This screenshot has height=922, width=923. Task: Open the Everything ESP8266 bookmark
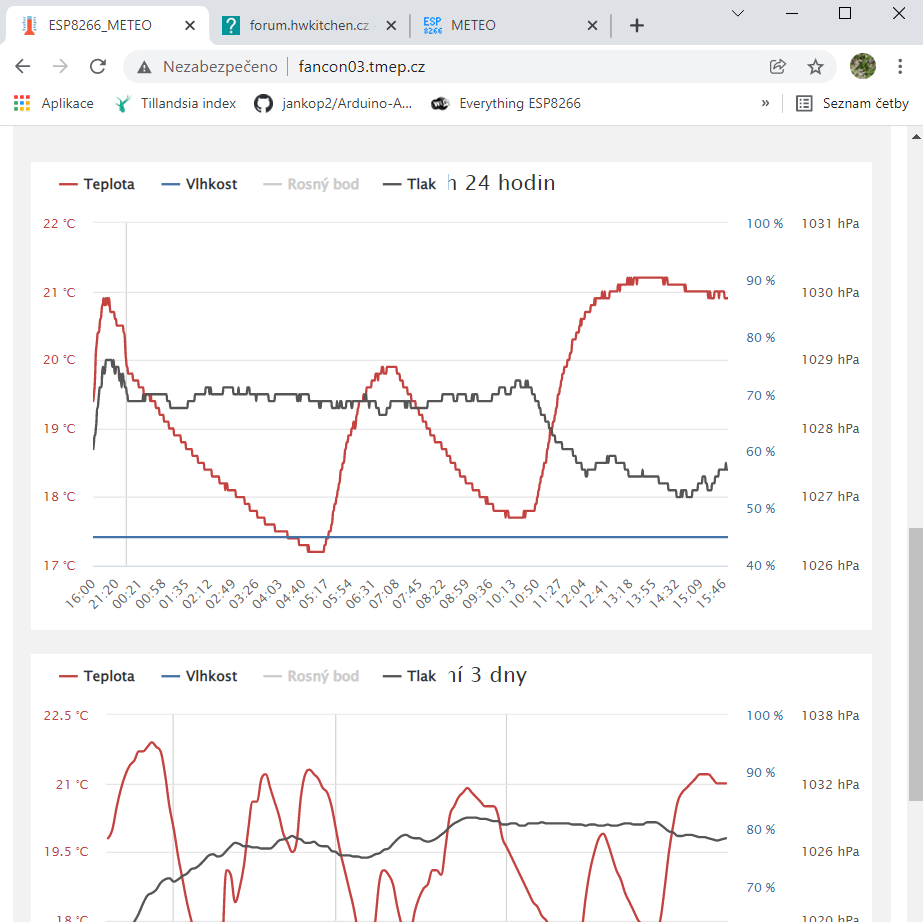point(506,103)
